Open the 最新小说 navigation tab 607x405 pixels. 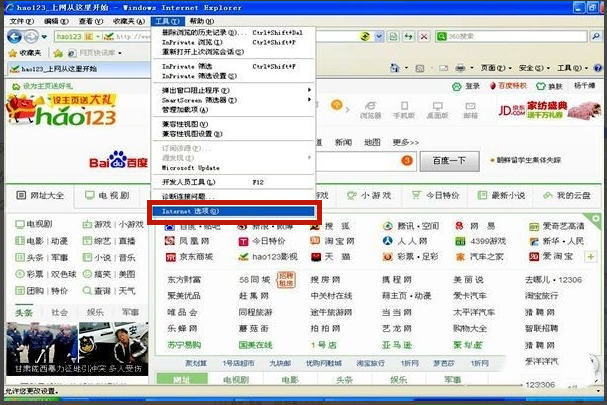(x=501, y=196)
